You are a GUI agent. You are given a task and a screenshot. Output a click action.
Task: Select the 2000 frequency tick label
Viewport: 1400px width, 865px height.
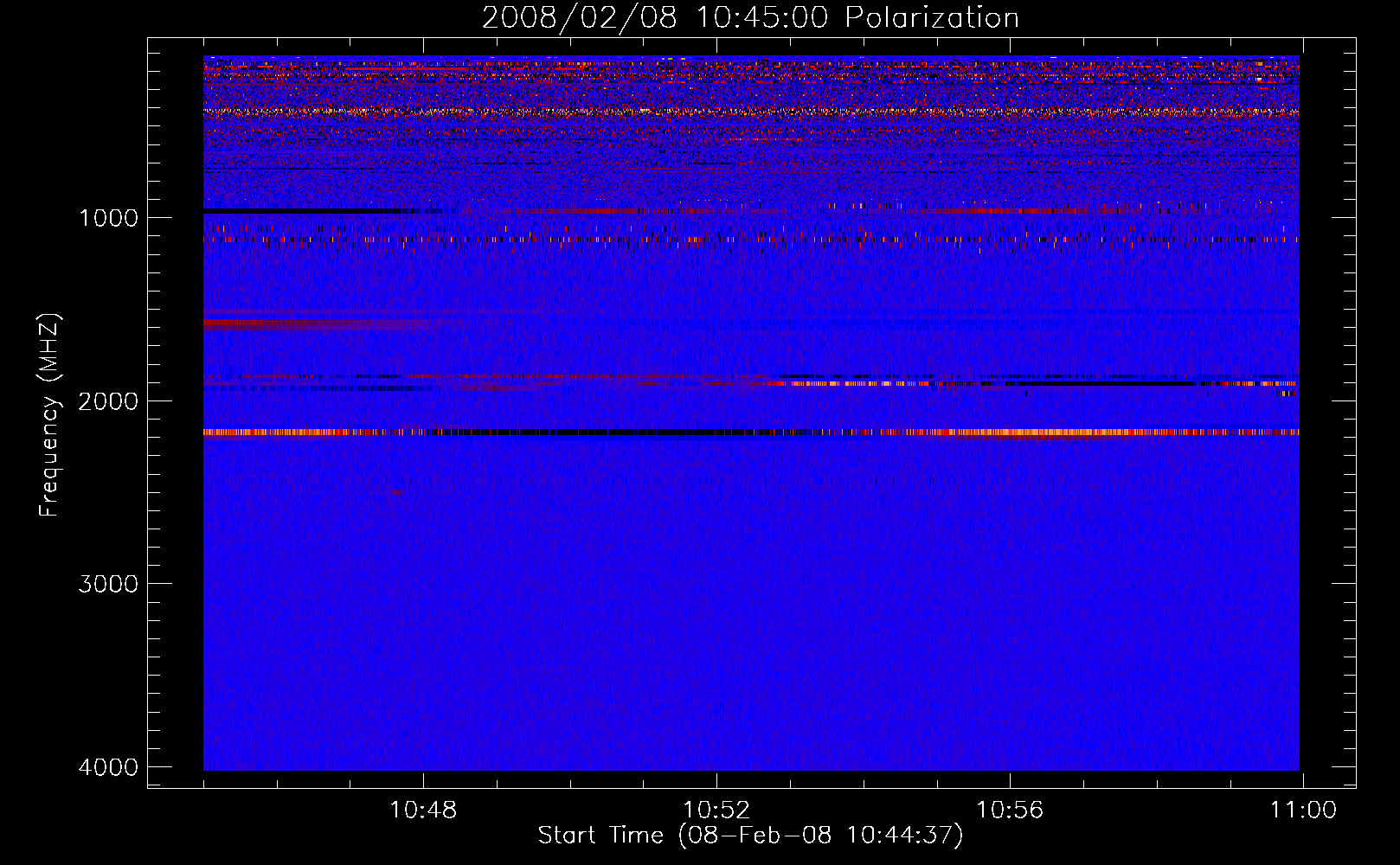[x=108, y=401]
